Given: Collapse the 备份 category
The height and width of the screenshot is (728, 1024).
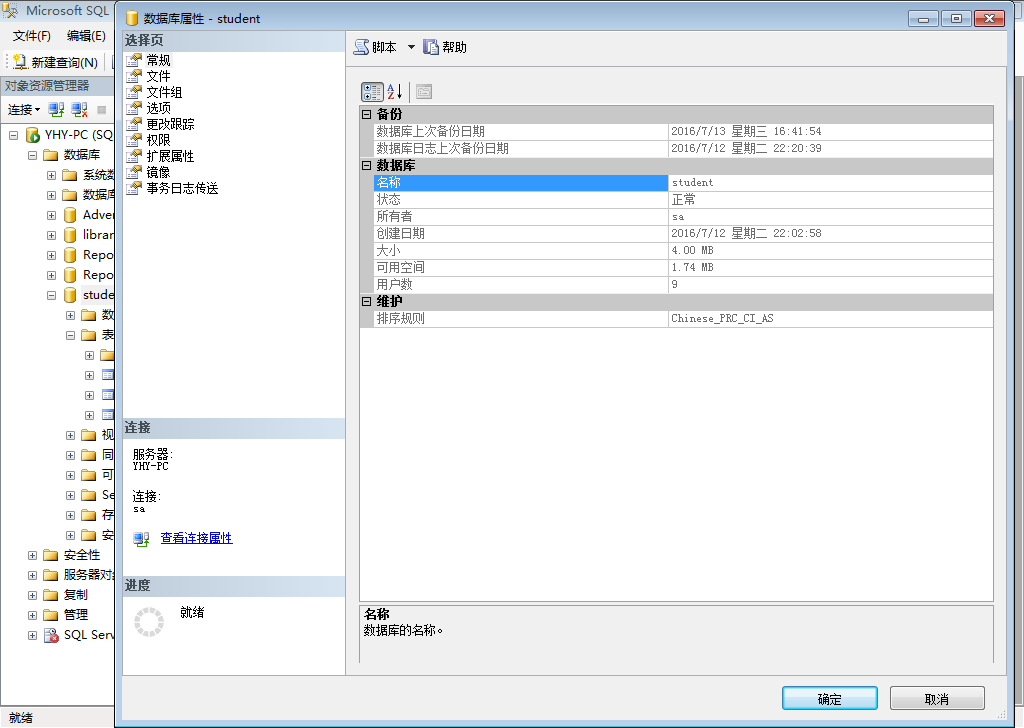Looking at the screenshot, I should (366, 114).
